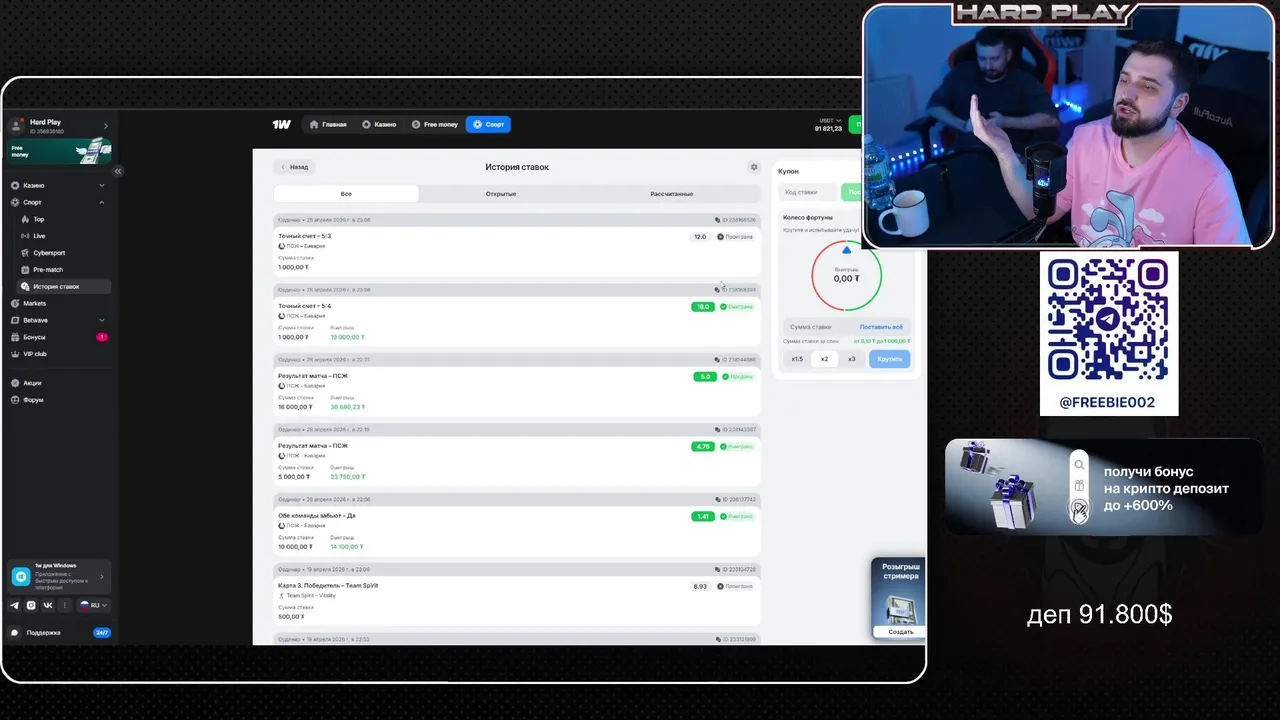Copy bet ID of 5 000,00 ₸ bet
This screenshot has width=1280, height=720.
[717, 430]
